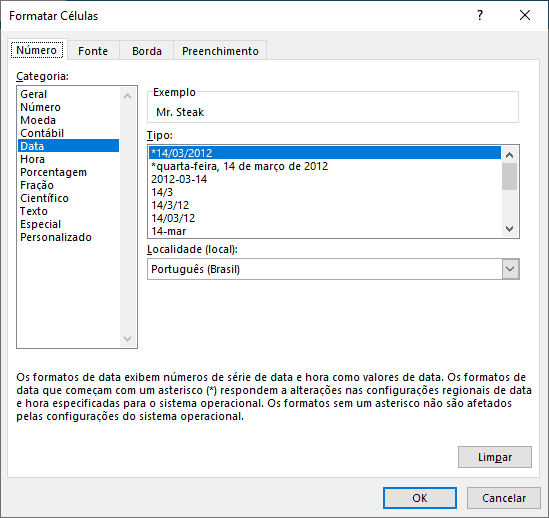Click the Tipo list scroll-up arrow
This screenshot has width=549, height=518.
pyautogui.click(x=509, y=155)
